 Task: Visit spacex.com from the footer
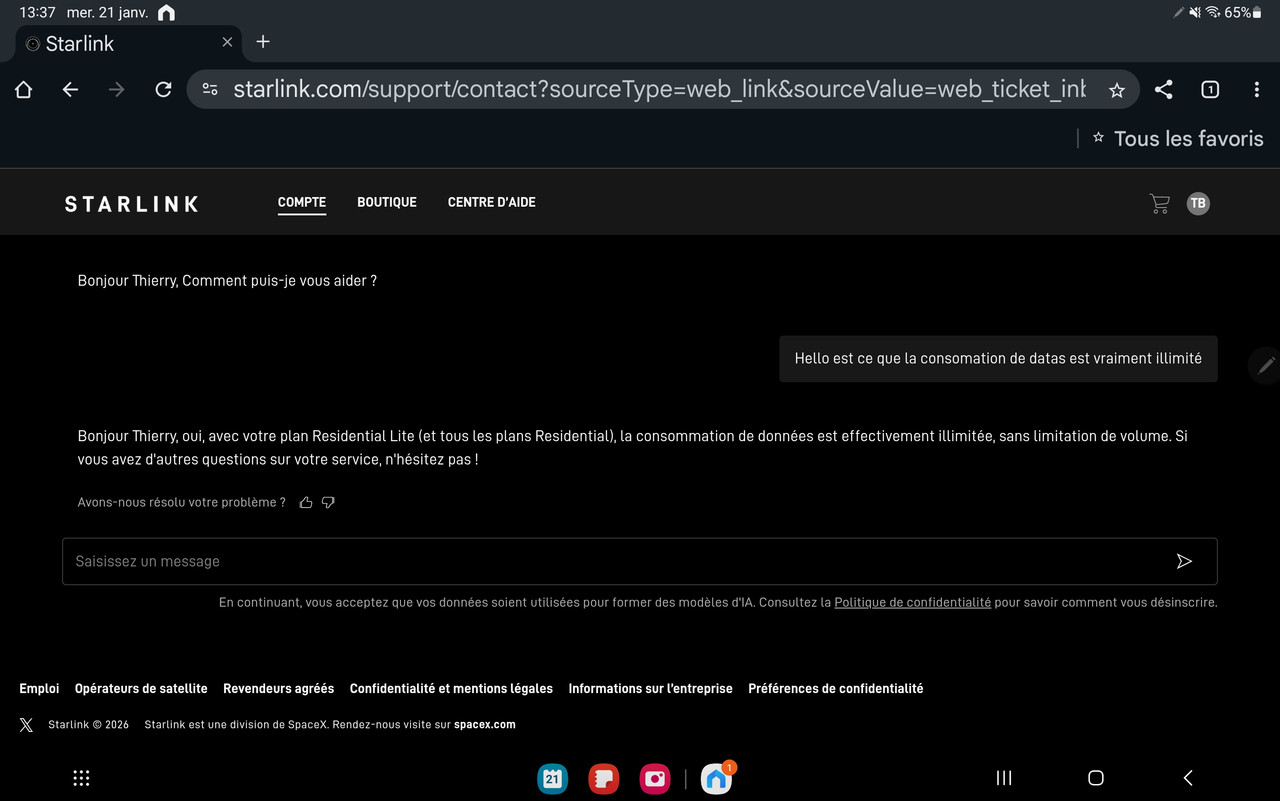484,724
